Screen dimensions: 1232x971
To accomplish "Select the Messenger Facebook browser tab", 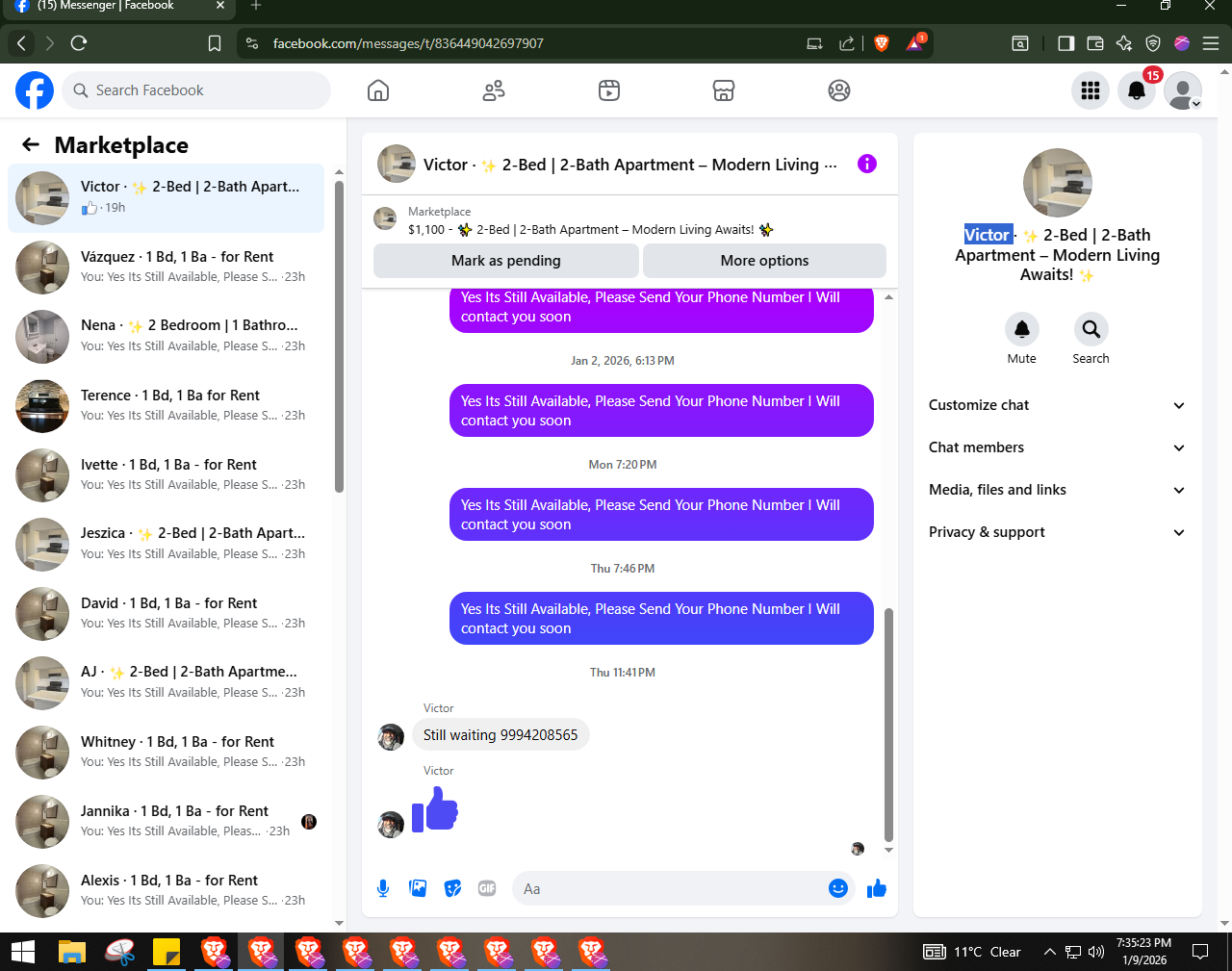I will 119,7.
